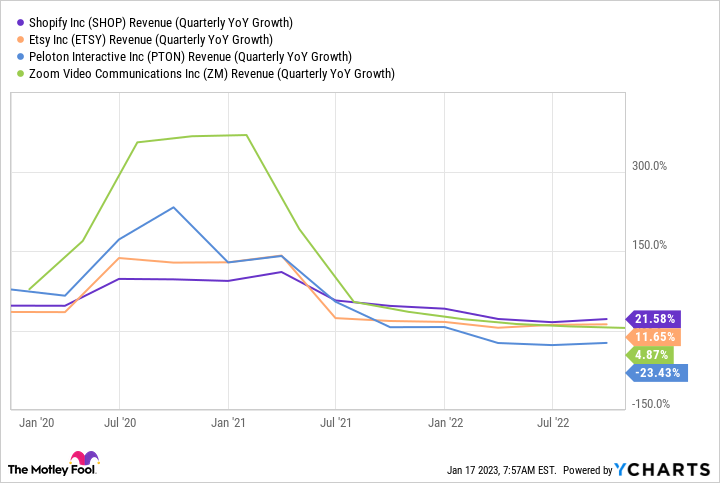This screenshot has width=720, height=483.
Task: Select the Peloton Interactive Inc (PTON) legend text
Action: 191,56
